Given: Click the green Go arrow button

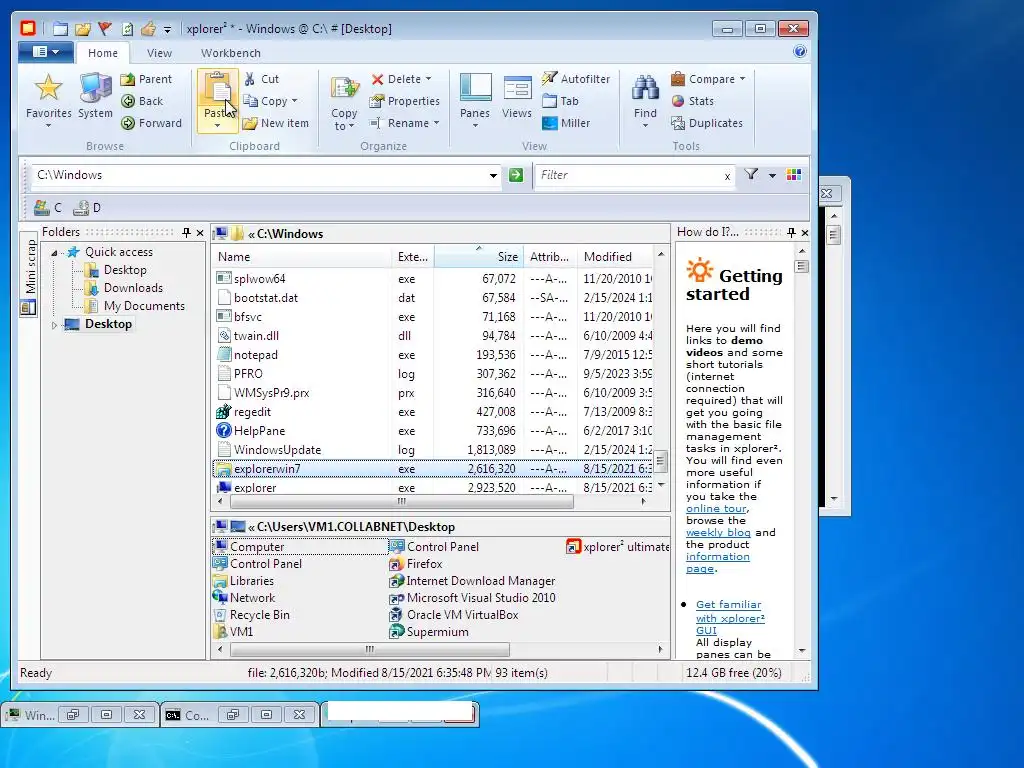Looking at the screenshot, I should coord(516,175).
